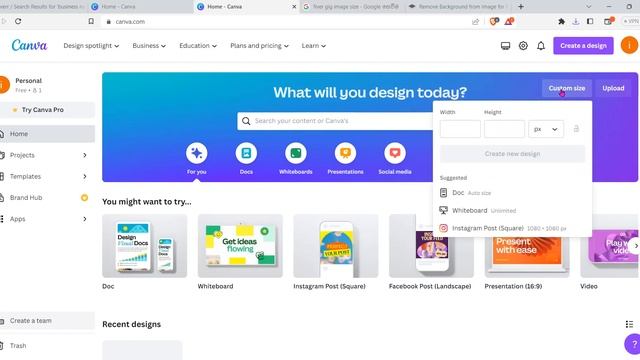This screenshot has width=640, height=360.
Task: Open the Instagram Post (Square) thumbnail
Action: click(336, 246)
